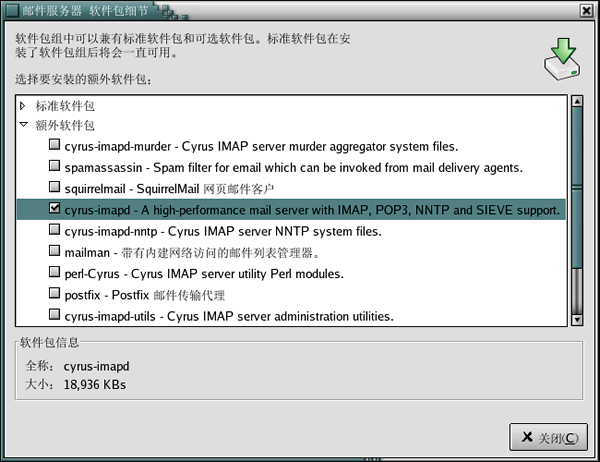Select the cyrus-imapd-nntp NNTP system files row

coord(223,231)
